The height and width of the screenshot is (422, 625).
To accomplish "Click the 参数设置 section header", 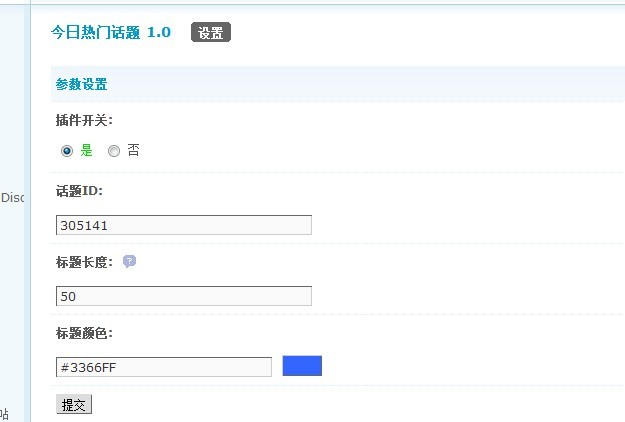I will tap(81, 84).
